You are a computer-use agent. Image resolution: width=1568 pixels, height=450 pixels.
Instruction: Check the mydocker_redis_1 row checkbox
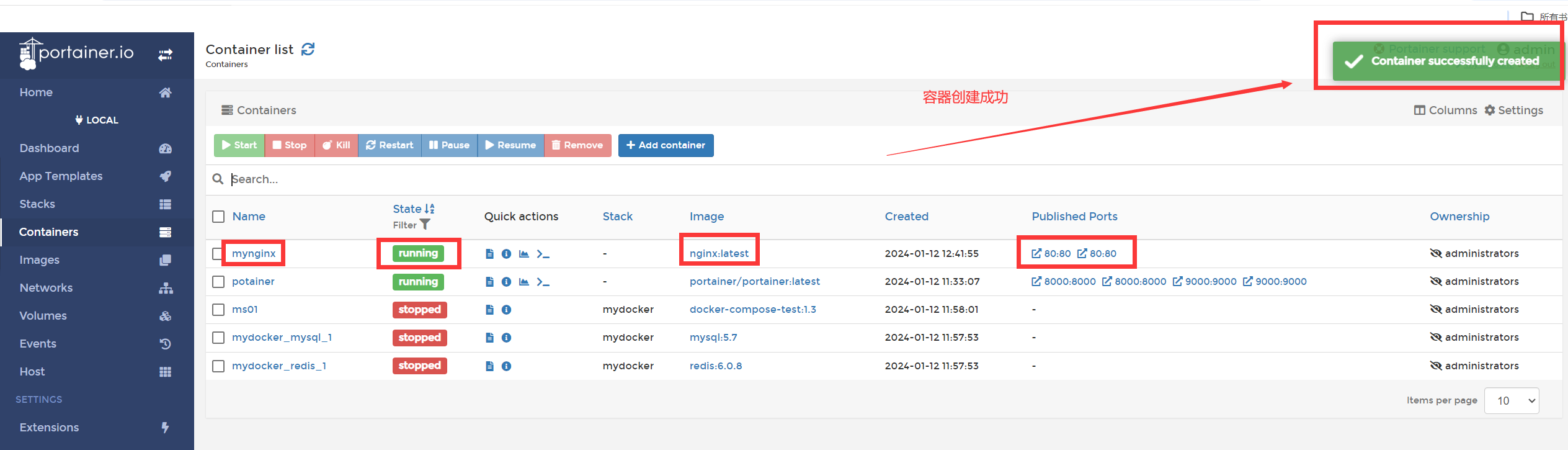point(218,366)
